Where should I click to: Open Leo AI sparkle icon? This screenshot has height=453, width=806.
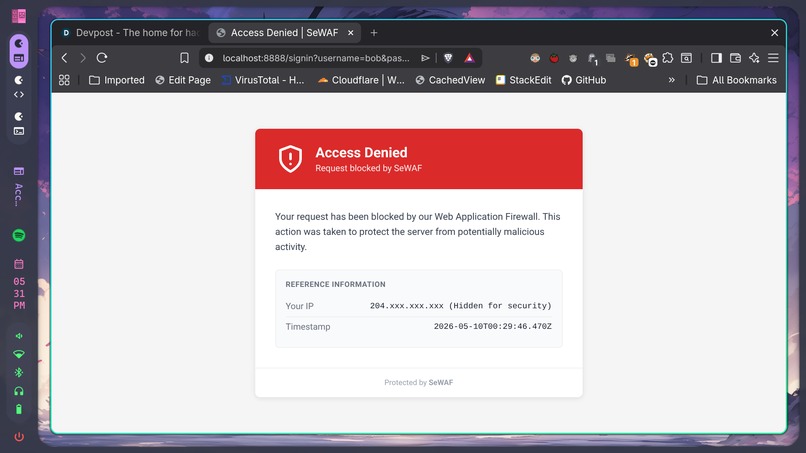pos(754,58)
